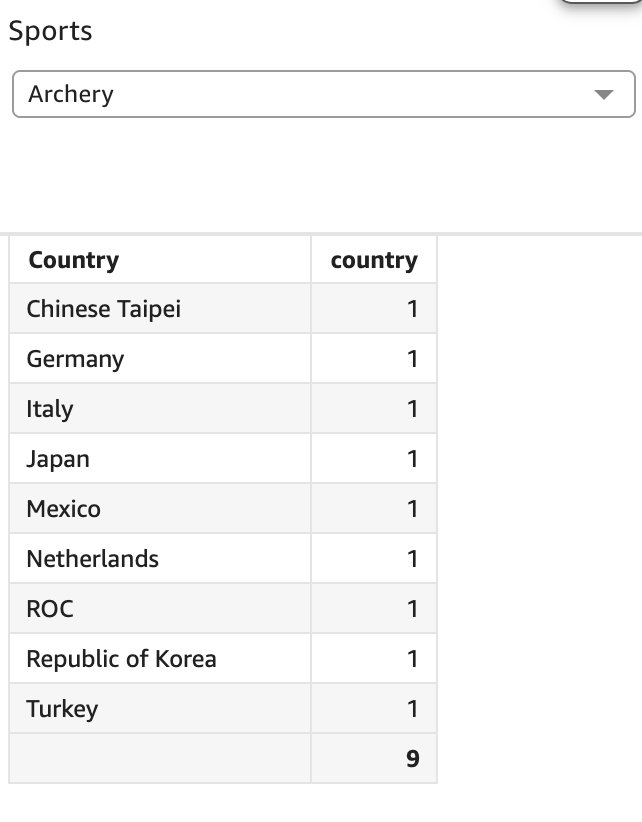Viewport: 642px width, 822px height.
Task: Select the Germany cell in the table
Action: [75, 359]
